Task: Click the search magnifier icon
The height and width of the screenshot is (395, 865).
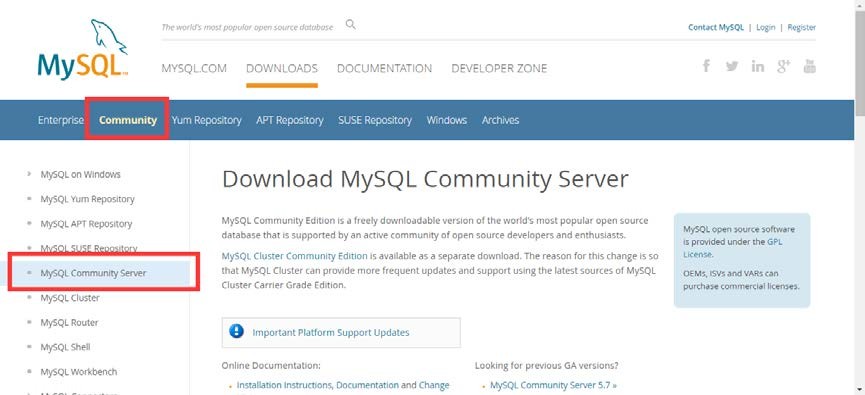Action: (x=350, y=24)
